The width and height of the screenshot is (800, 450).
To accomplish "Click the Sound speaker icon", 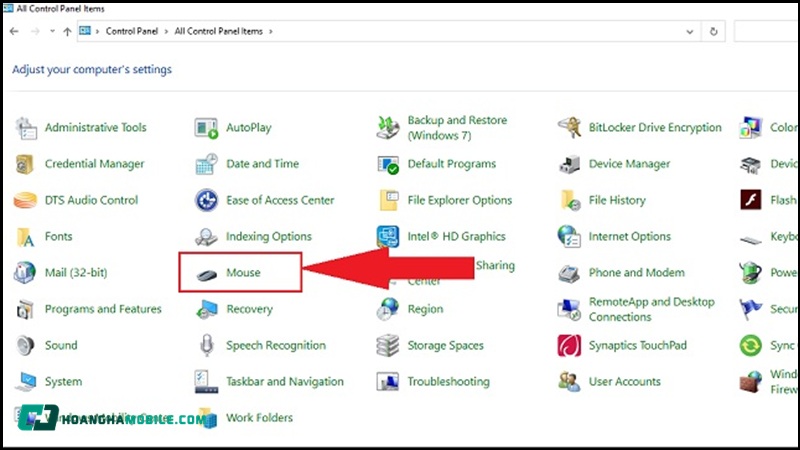I will pos(25,346).
